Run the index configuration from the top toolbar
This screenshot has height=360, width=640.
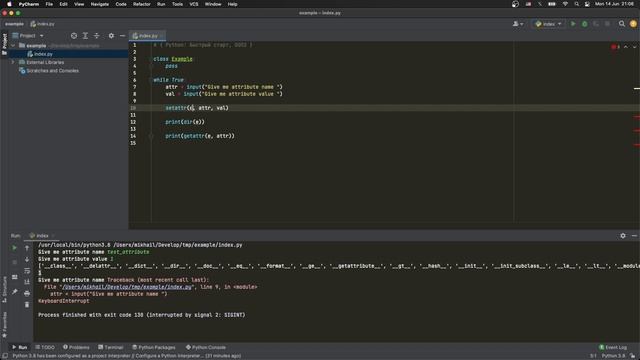point(573,24)
